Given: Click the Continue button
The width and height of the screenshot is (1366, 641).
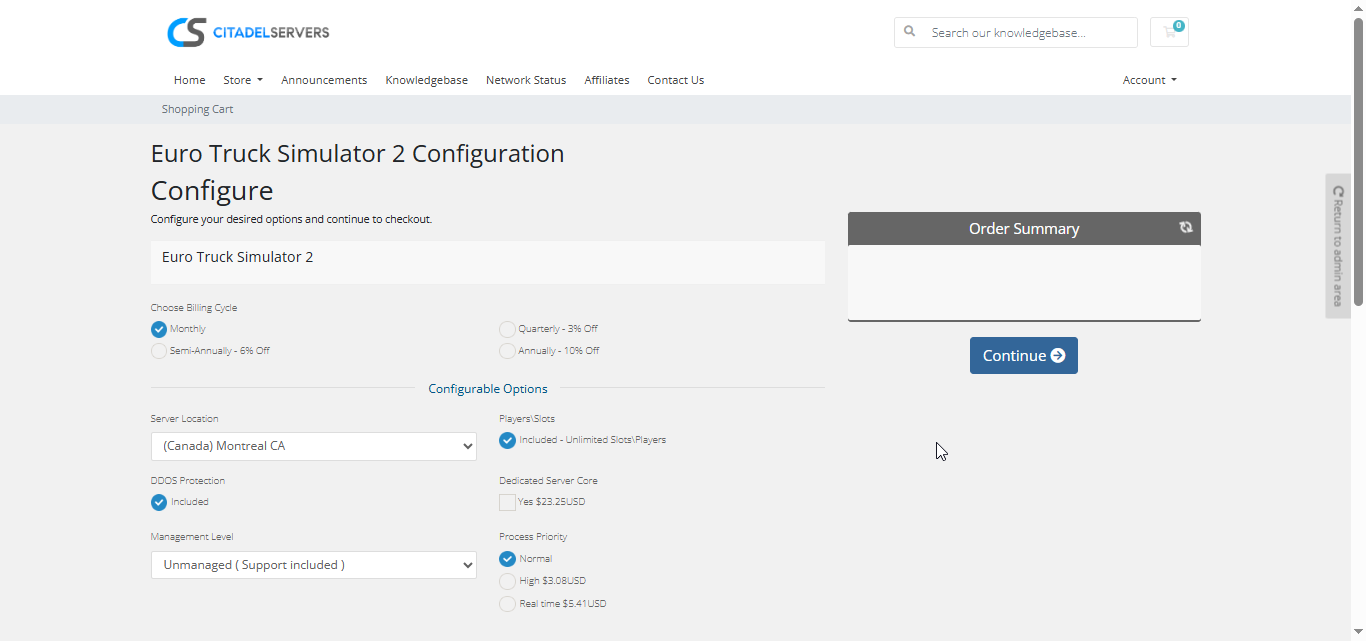Looking at the screenshot, I should [1023, 356].
